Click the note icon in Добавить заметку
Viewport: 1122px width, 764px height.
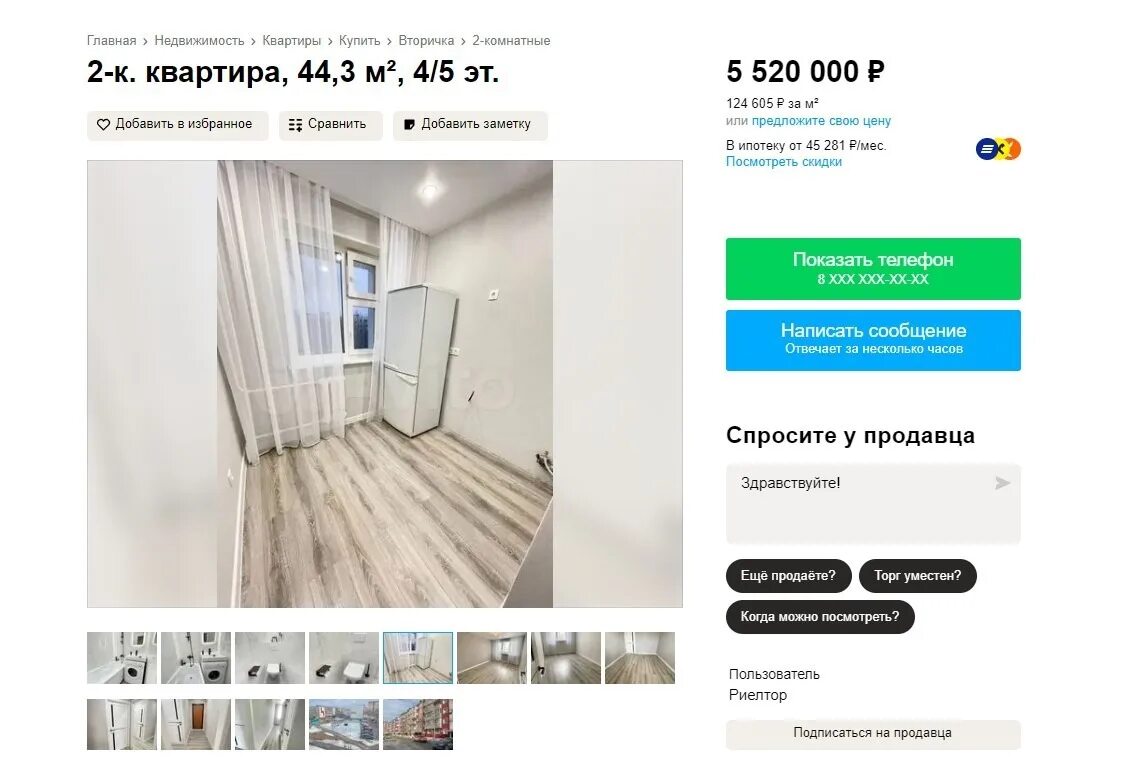(x=409, y=124)
